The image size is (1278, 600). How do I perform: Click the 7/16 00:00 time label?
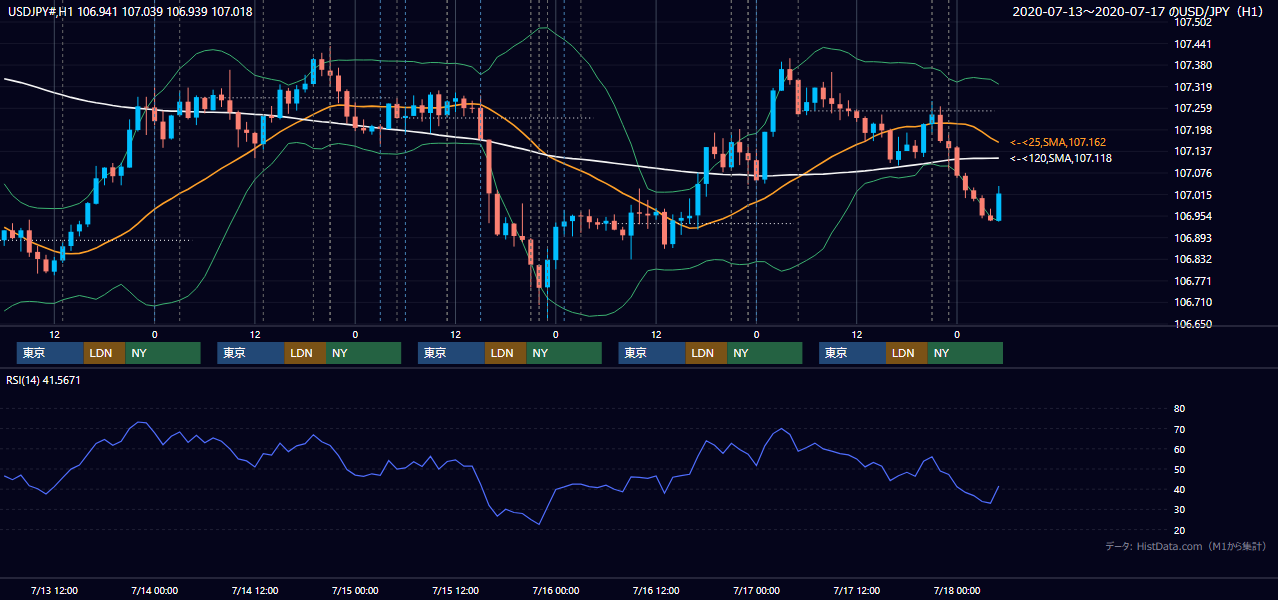(555, 590)
